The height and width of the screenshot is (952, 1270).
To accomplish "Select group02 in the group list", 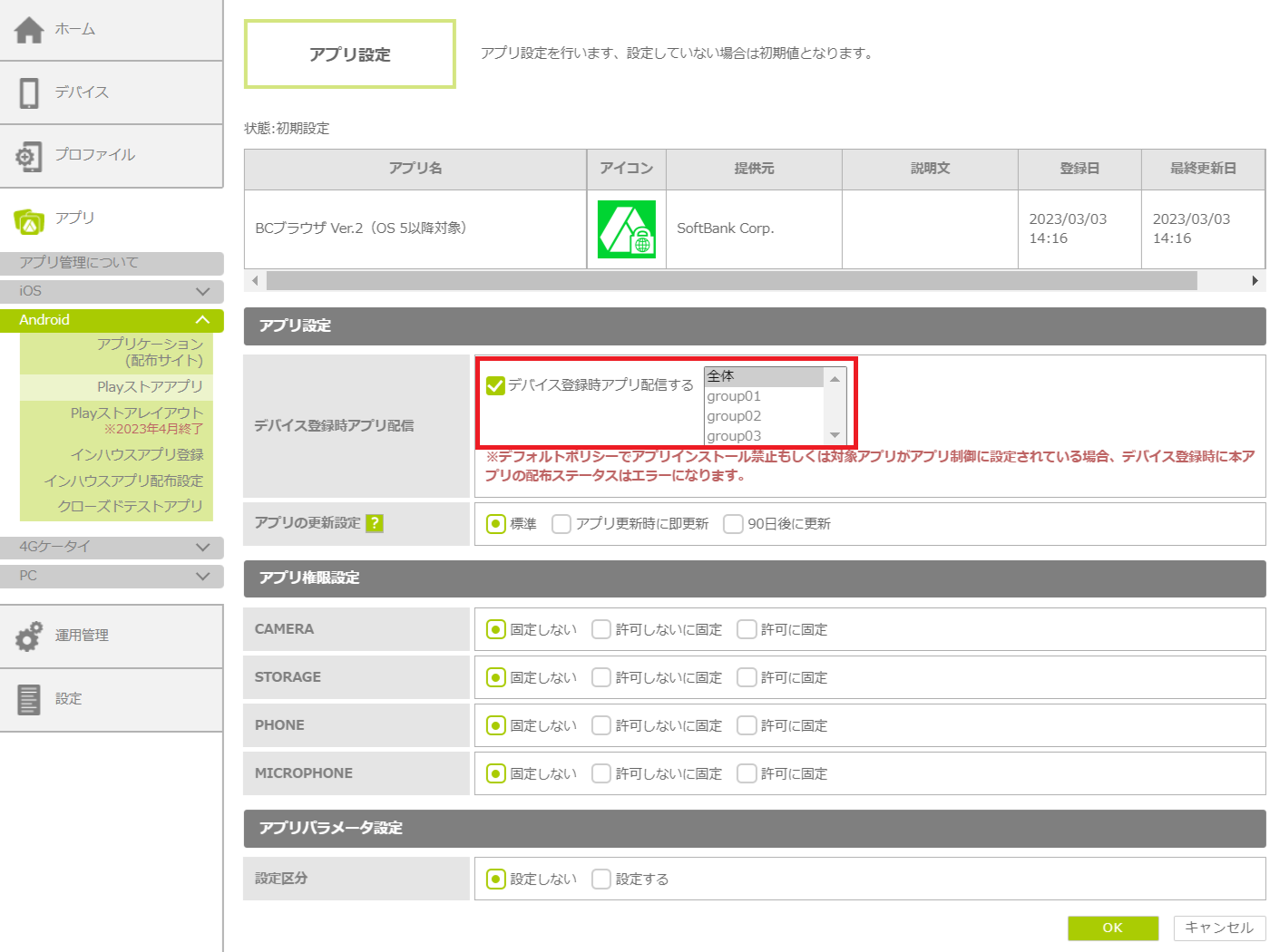I will point(734,416).
